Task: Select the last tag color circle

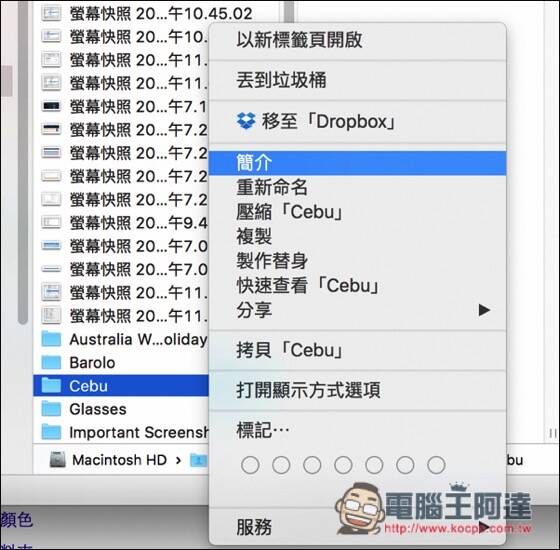Action: [x=436, y=465]
